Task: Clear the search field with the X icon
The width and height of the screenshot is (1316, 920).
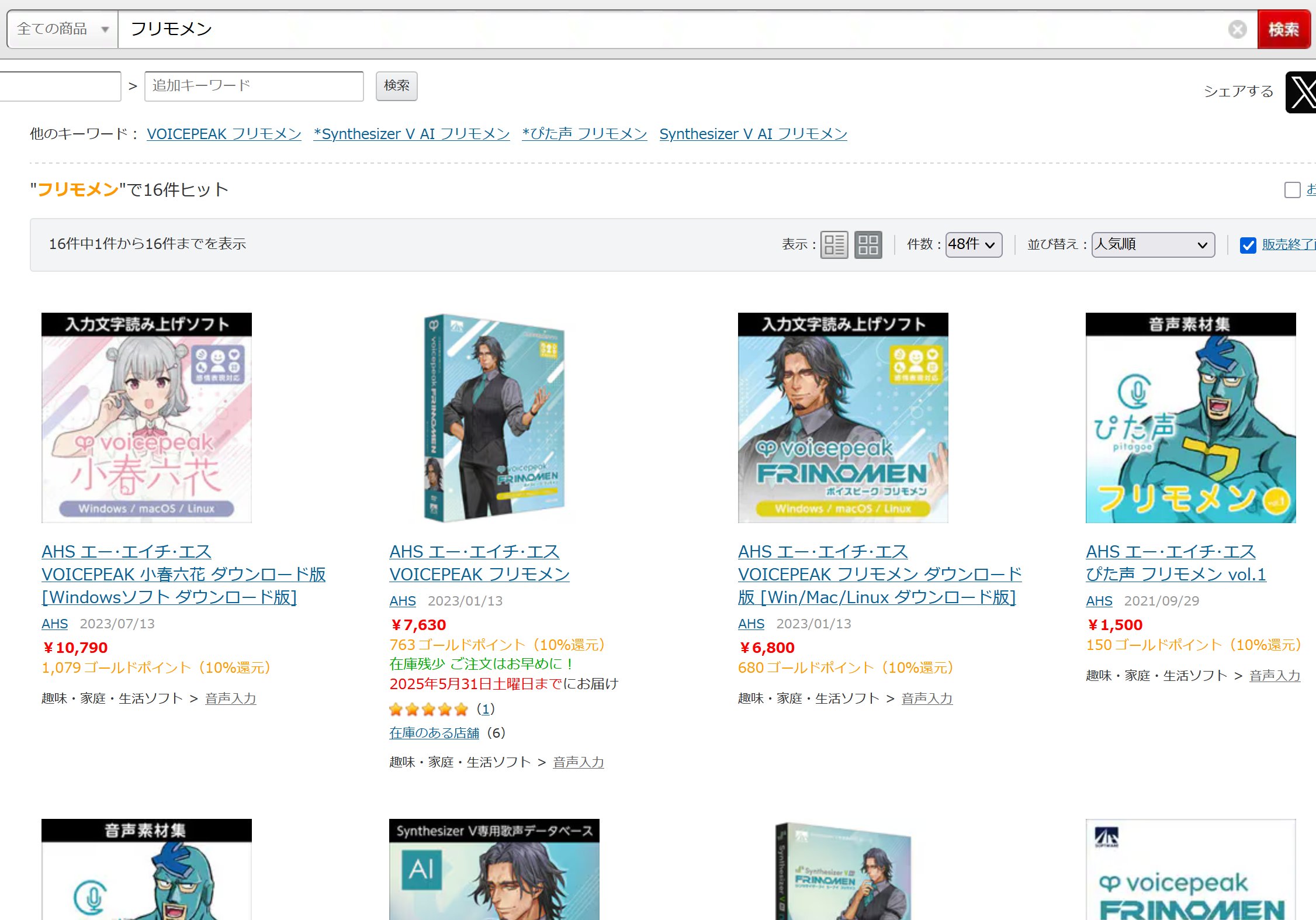Action: (x=1237, y=29)
